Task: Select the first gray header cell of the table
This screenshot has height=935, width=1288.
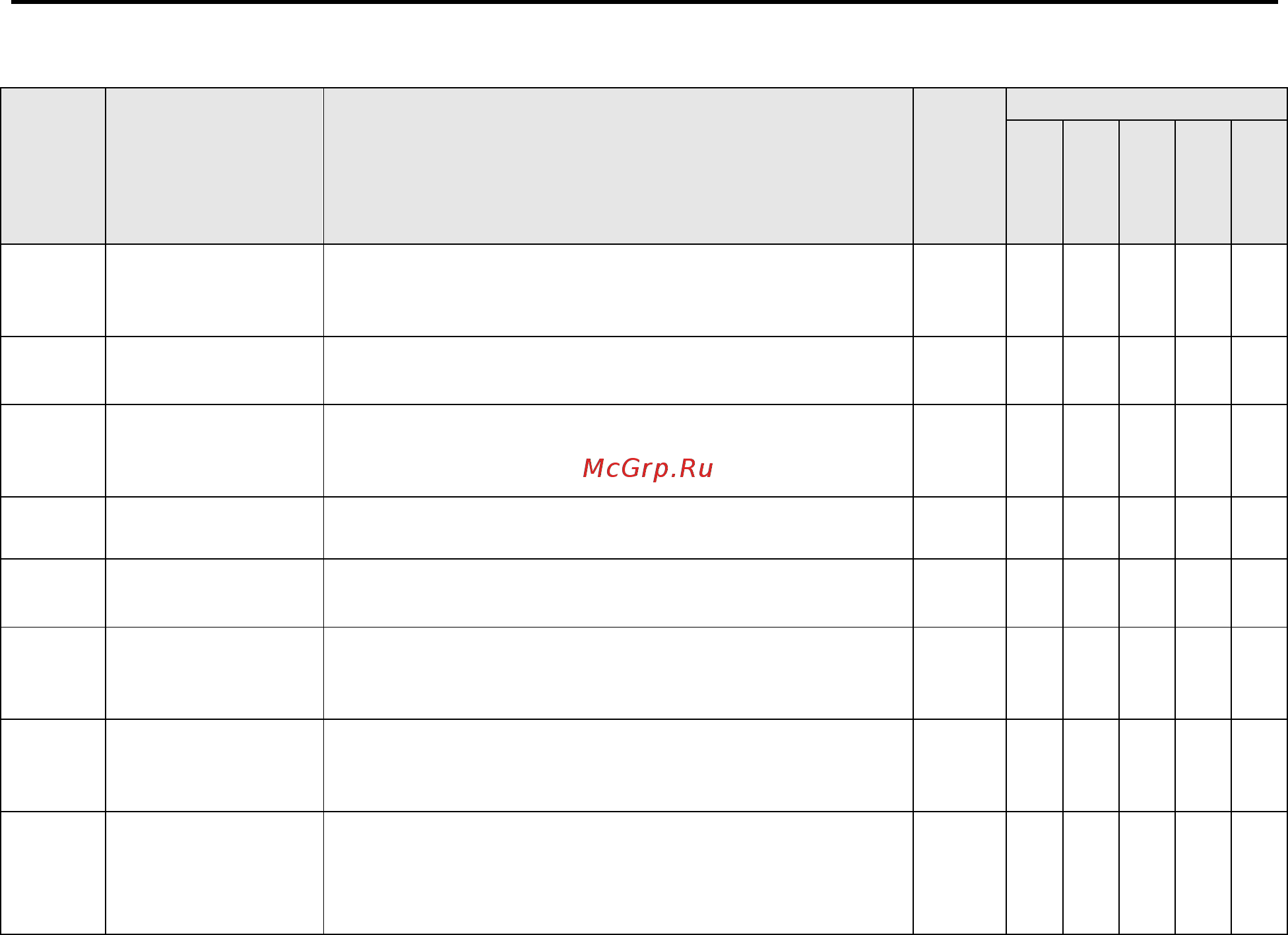Action: pyautogui.click(x=53, y=166)
